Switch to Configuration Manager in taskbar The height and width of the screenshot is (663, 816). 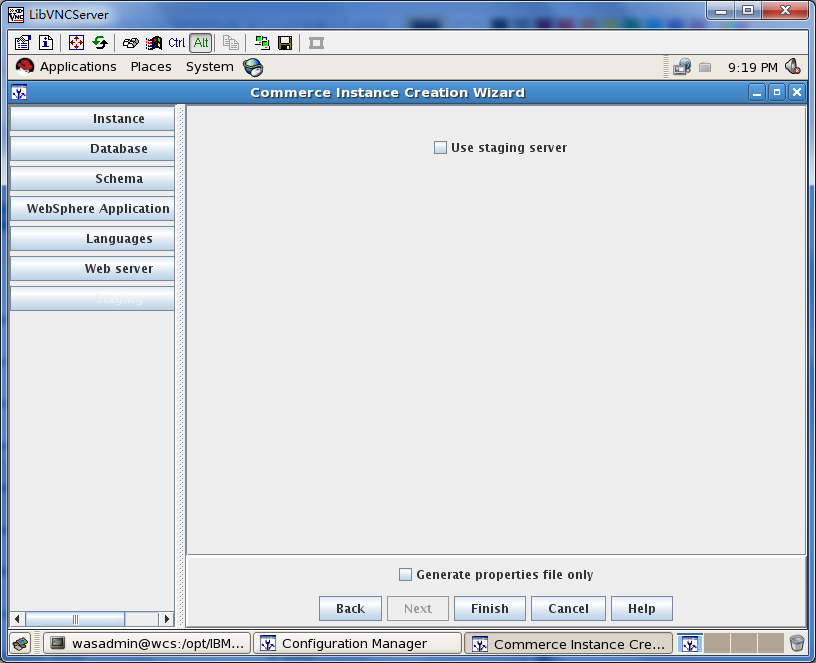coord(358,644)
